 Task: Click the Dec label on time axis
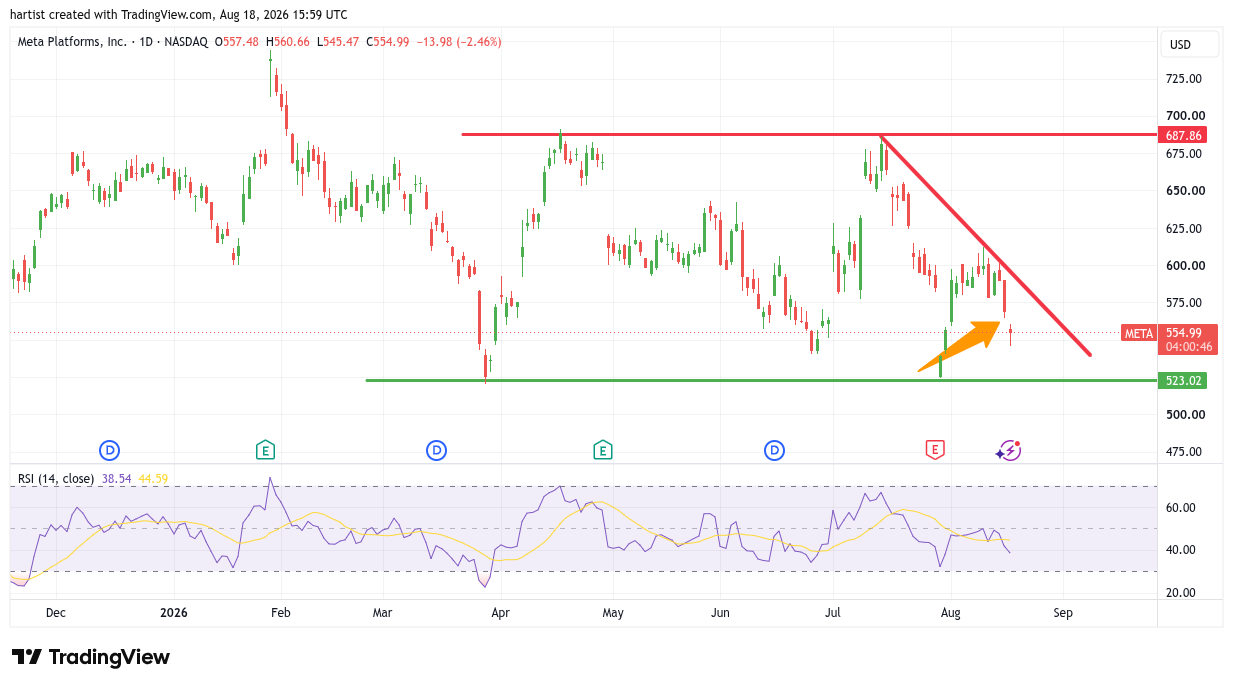click(56, 613)
